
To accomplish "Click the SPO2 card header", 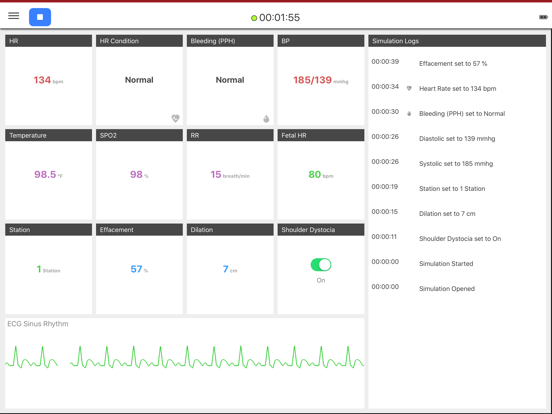I will [139, 135].
